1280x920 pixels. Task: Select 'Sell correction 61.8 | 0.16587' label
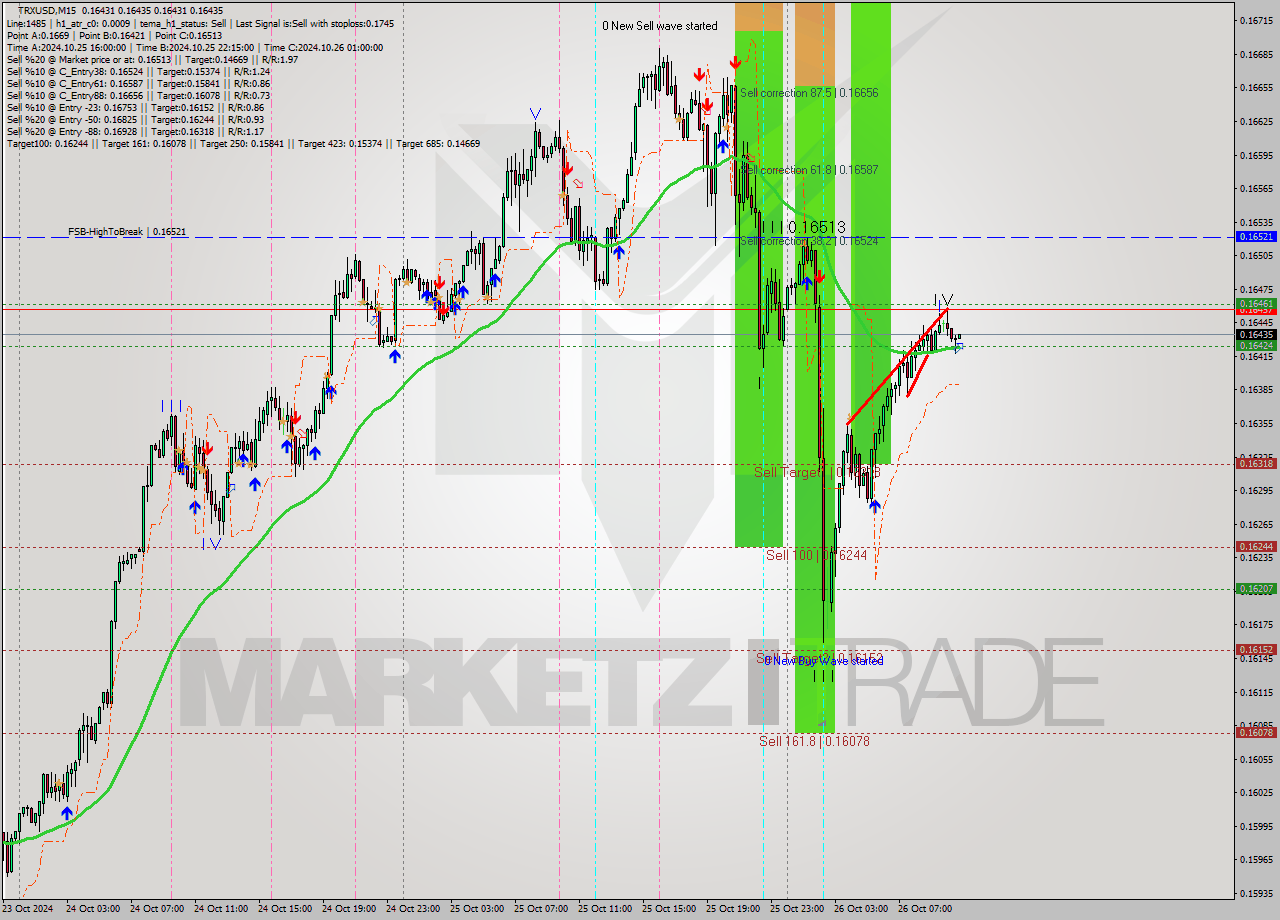pos(809,170)
